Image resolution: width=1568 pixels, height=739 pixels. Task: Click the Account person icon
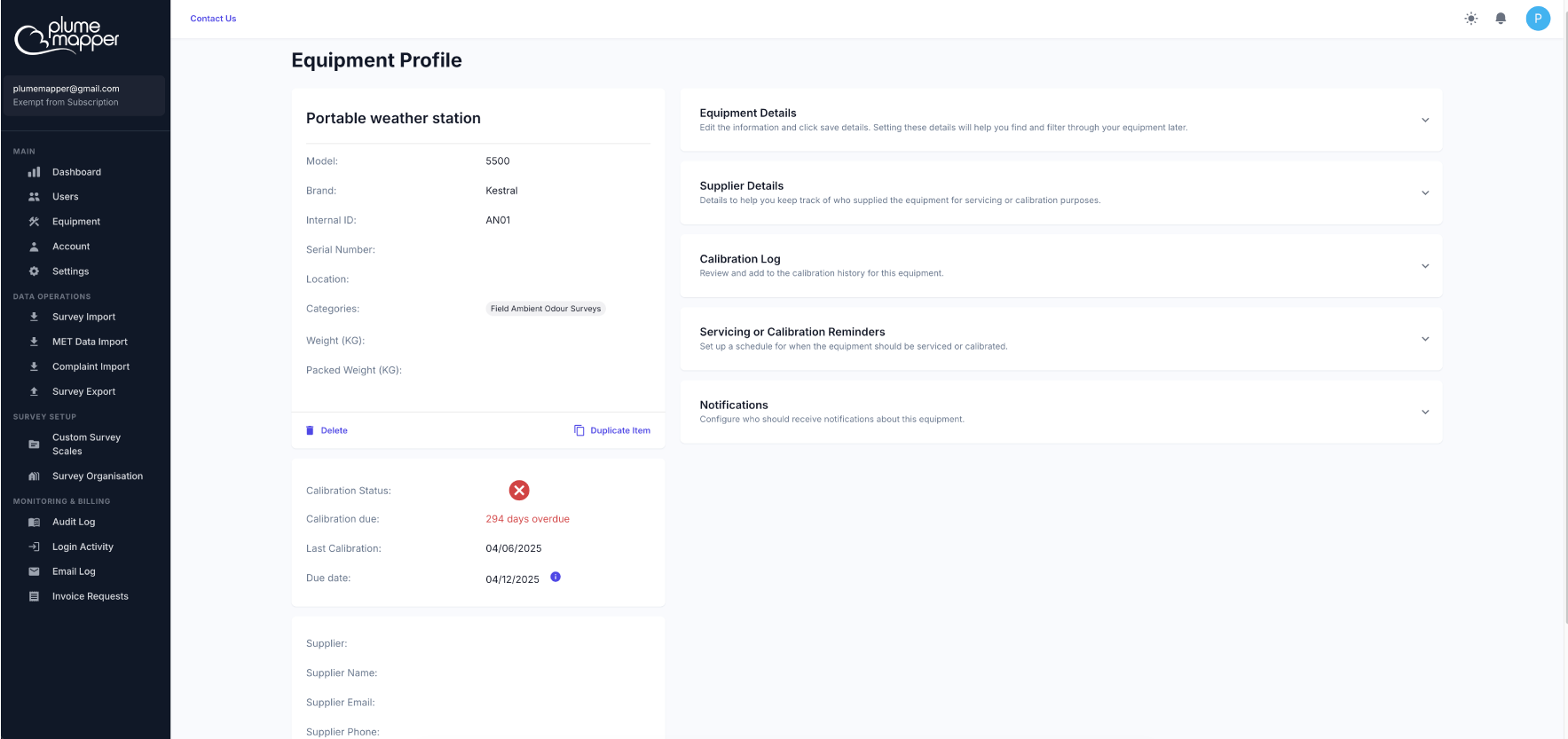(34, 247)
